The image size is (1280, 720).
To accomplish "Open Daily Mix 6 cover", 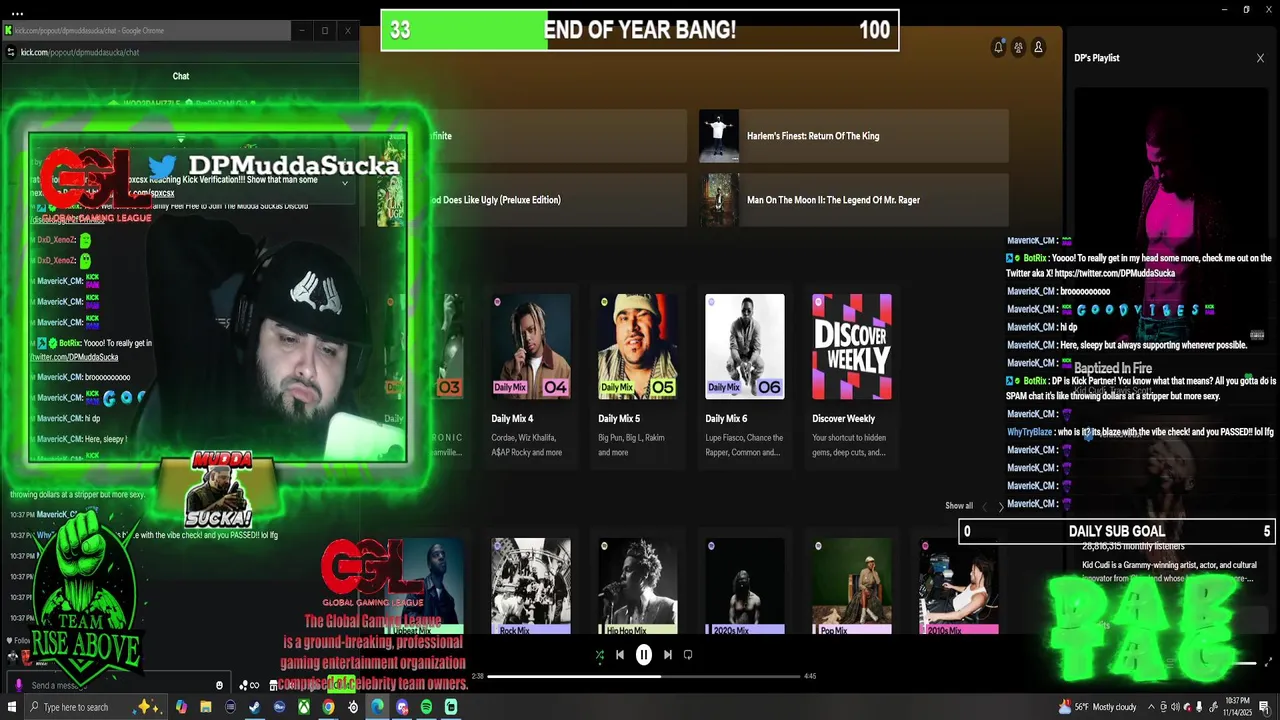I will click(745, 346).
